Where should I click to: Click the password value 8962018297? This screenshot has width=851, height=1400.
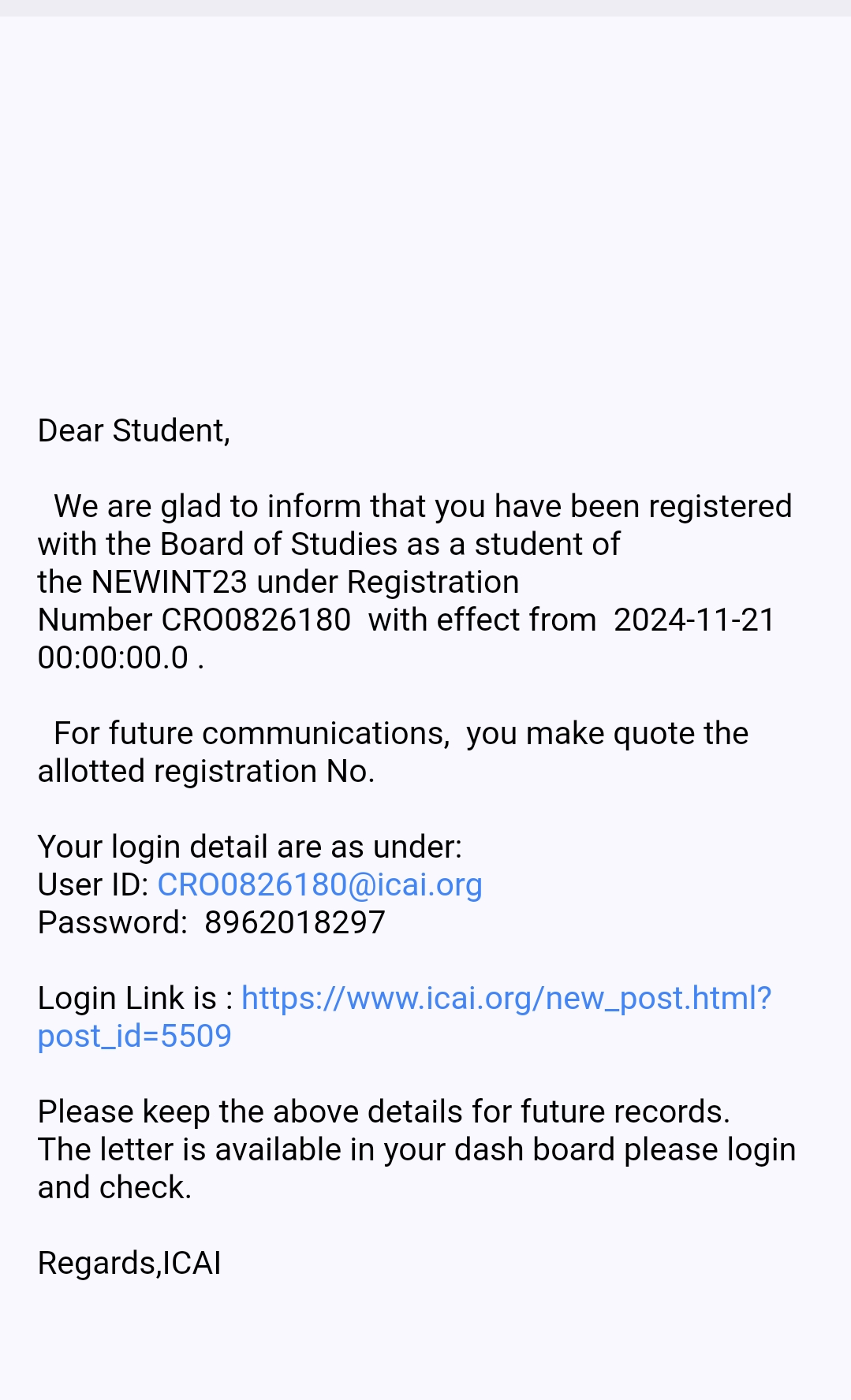(x=294, y=922)
